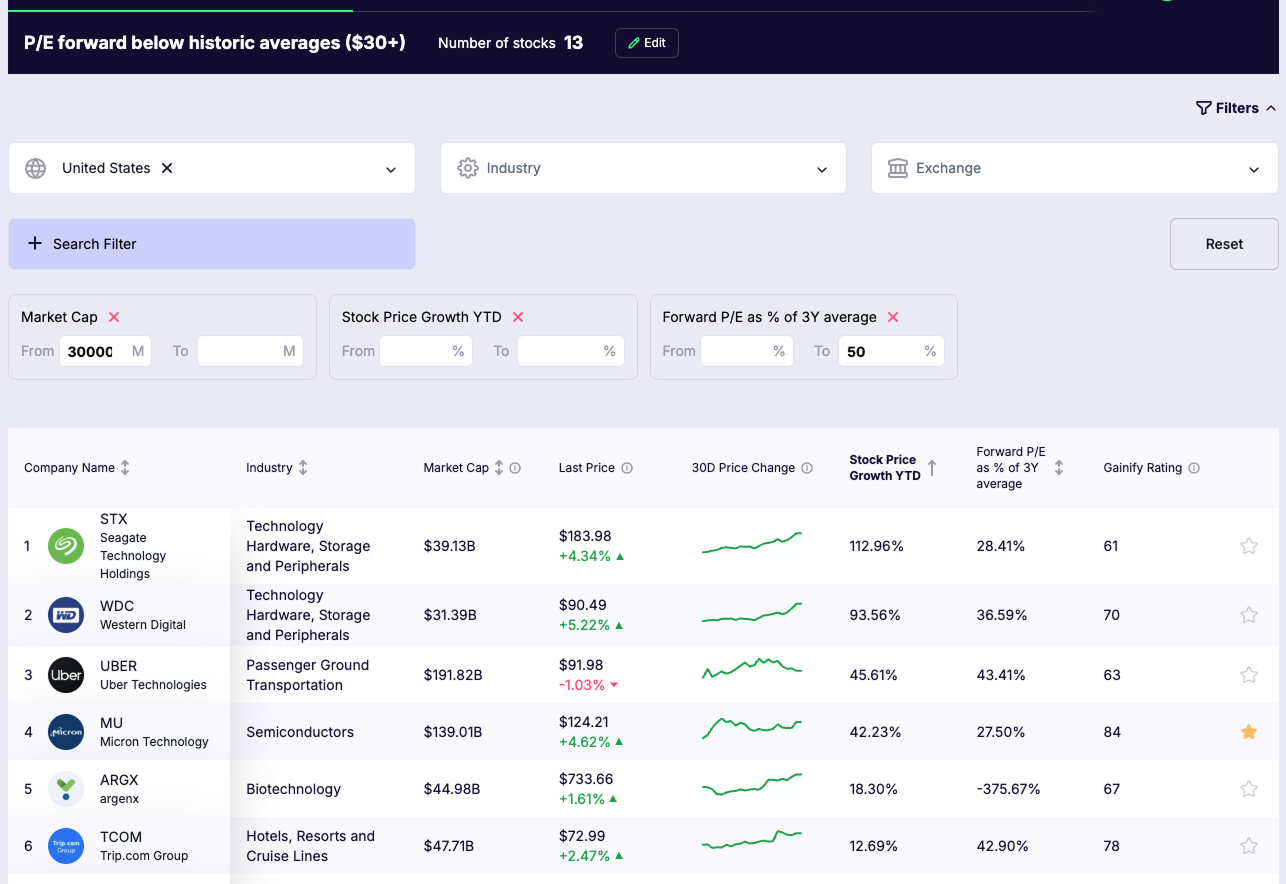The height and width of the screenshot is (884, 1286).
Task: Click the Edit button with pencil icon
Action: point(647,43)
